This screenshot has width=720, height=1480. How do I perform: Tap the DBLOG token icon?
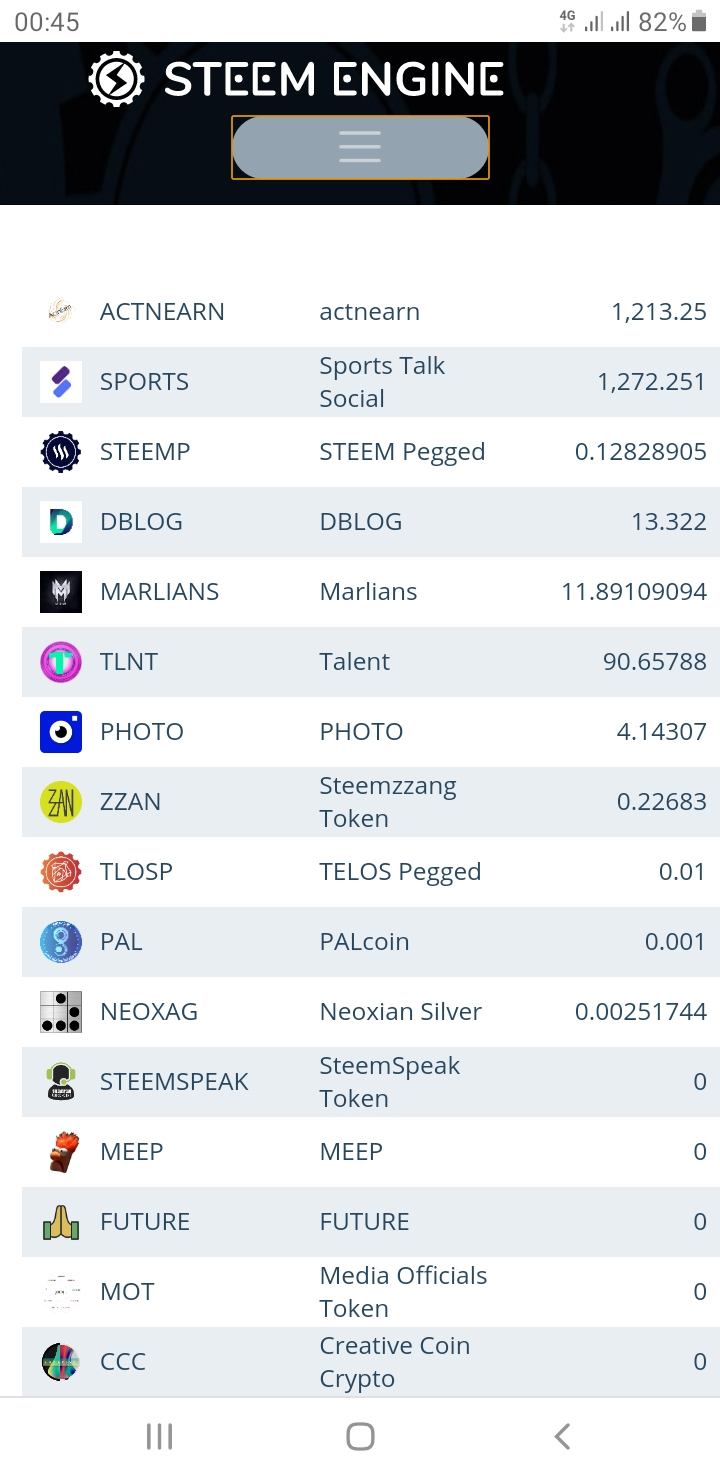61,522
